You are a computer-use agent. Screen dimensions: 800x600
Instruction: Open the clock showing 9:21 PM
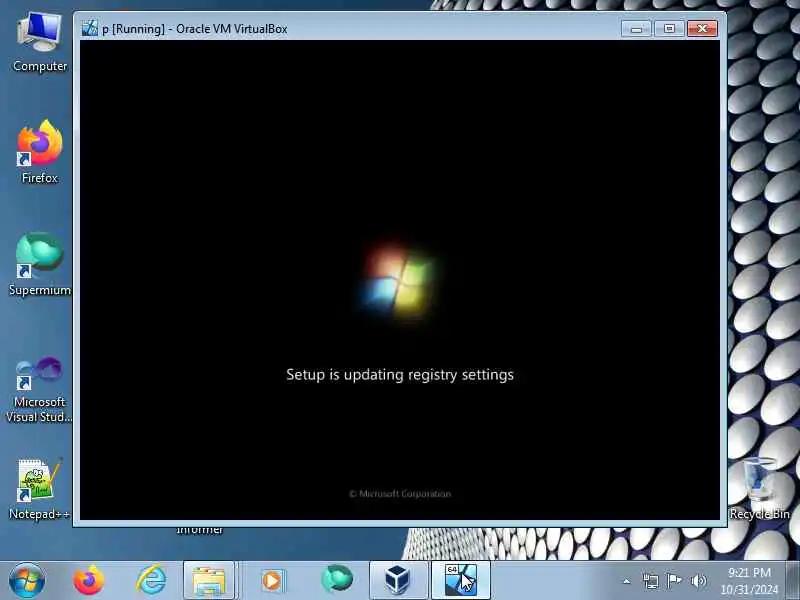(749, 581)
